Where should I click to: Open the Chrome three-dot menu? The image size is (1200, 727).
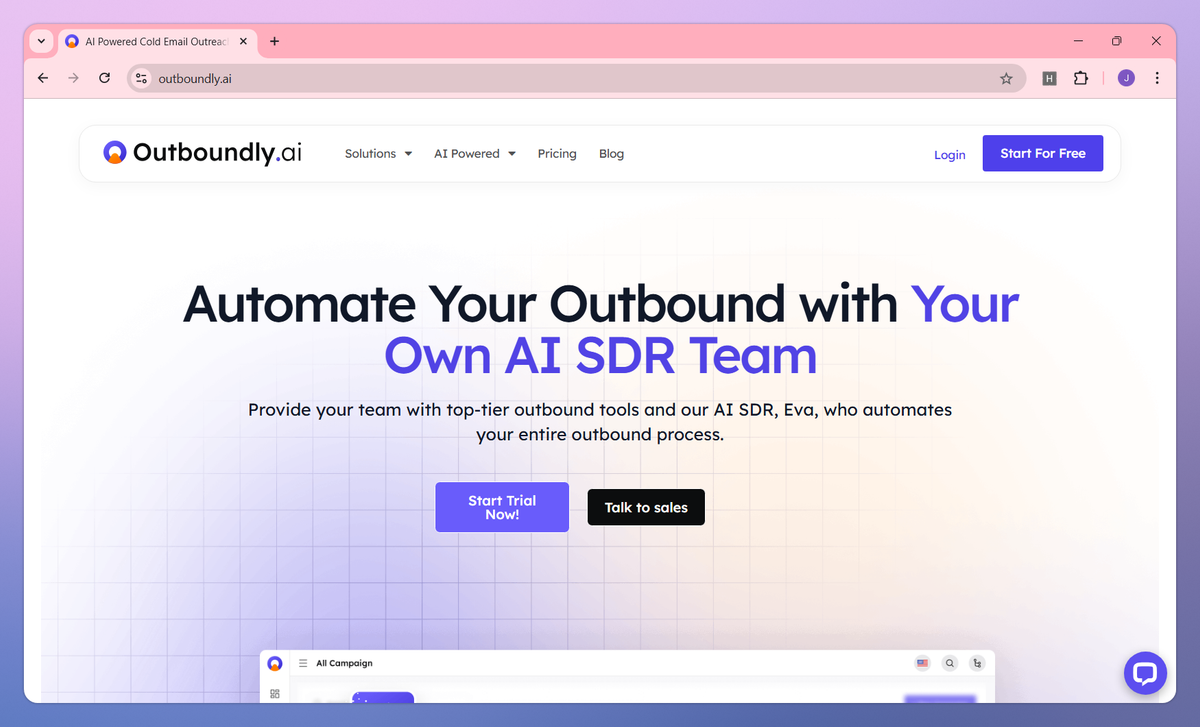pos(1157,78)
